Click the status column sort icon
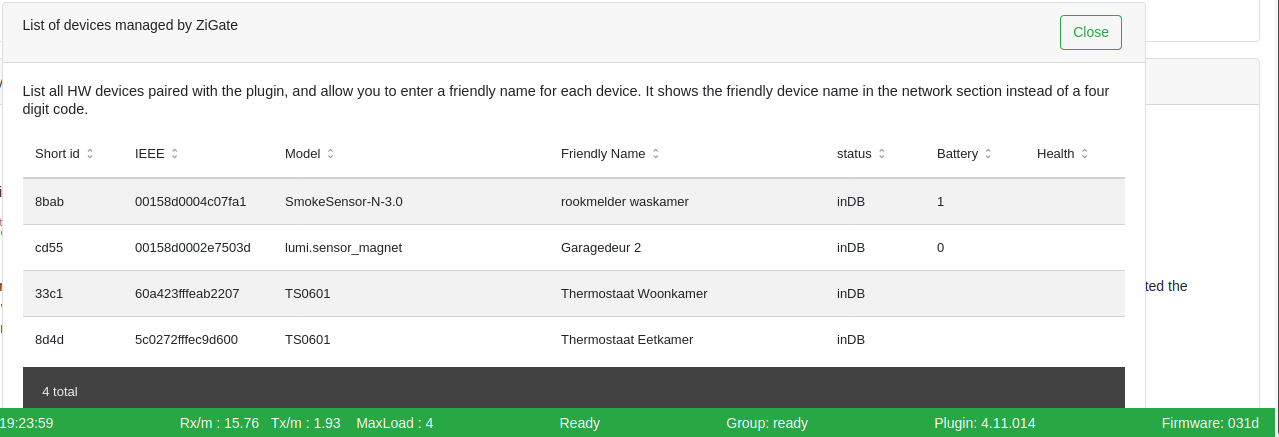The image size is (1279, 437). [882, 154]
